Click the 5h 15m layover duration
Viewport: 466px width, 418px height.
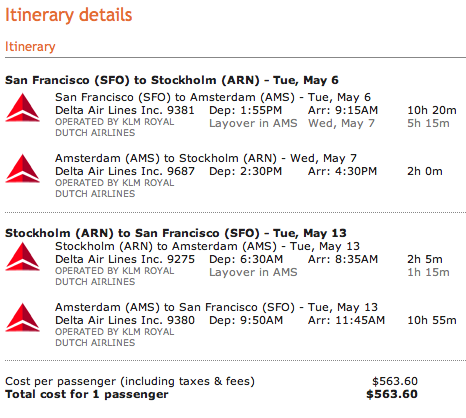click(x=428, y=123)
